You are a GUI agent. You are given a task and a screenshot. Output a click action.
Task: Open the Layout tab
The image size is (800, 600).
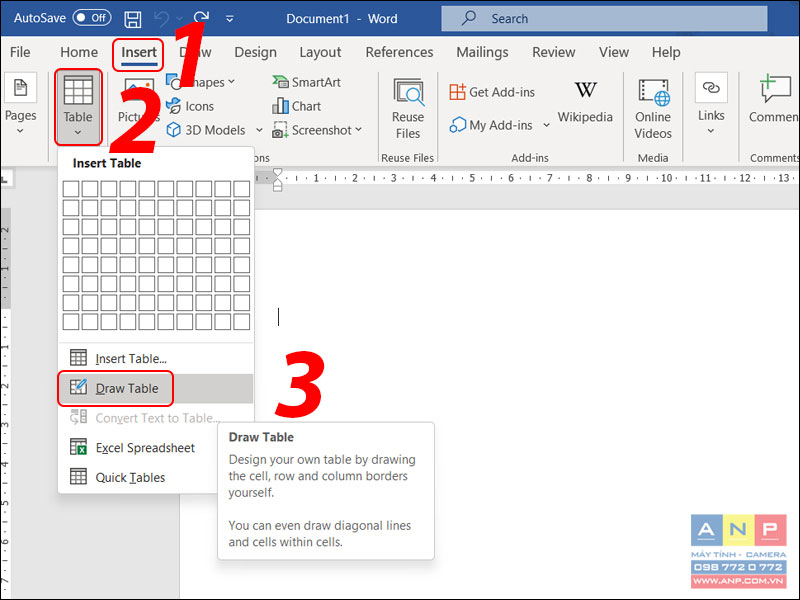click(320, 52)
